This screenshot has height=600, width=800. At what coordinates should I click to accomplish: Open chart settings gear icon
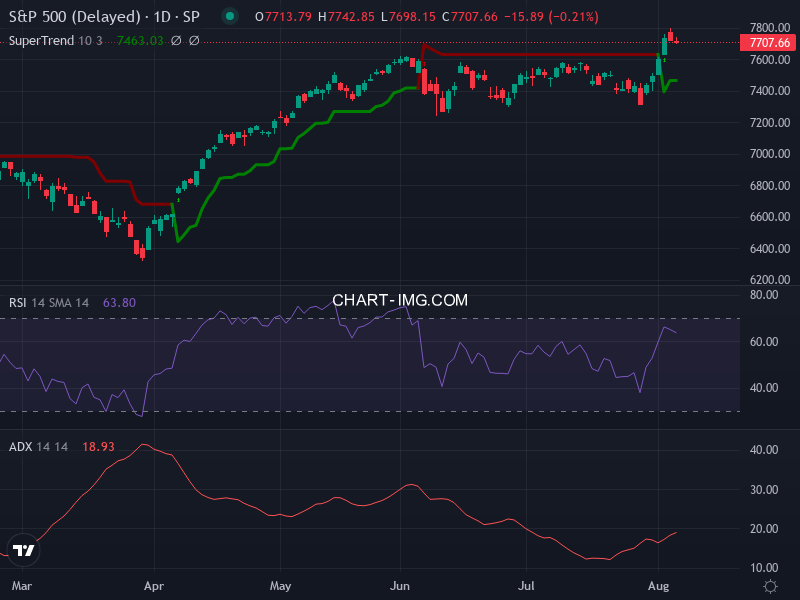tap(770, 586)
